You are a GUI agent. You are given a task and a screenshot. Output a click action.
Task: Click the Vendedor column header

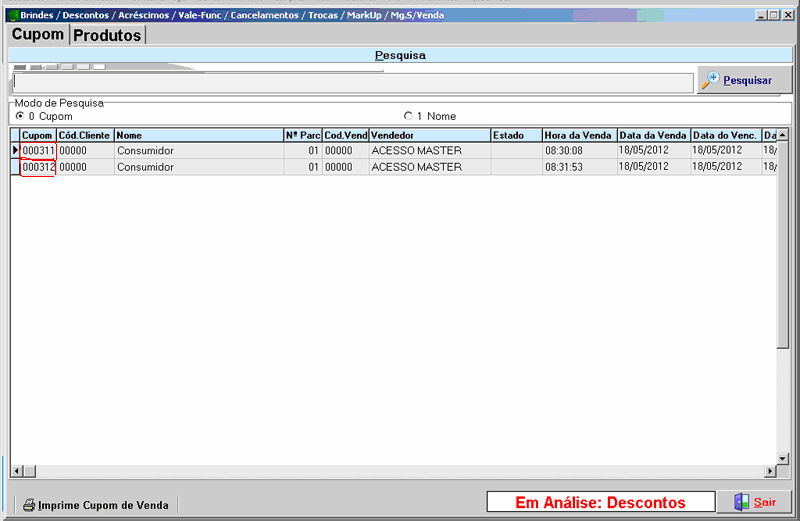click(x=428, y=135)
